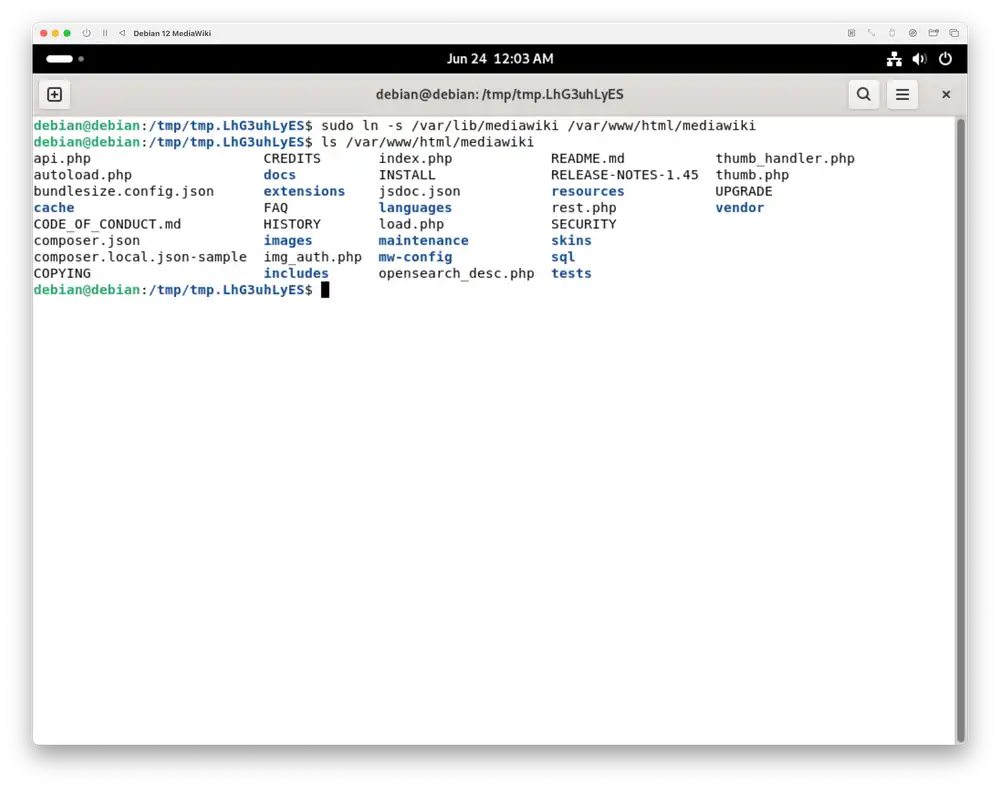Click the images directory name

point(288,241)
